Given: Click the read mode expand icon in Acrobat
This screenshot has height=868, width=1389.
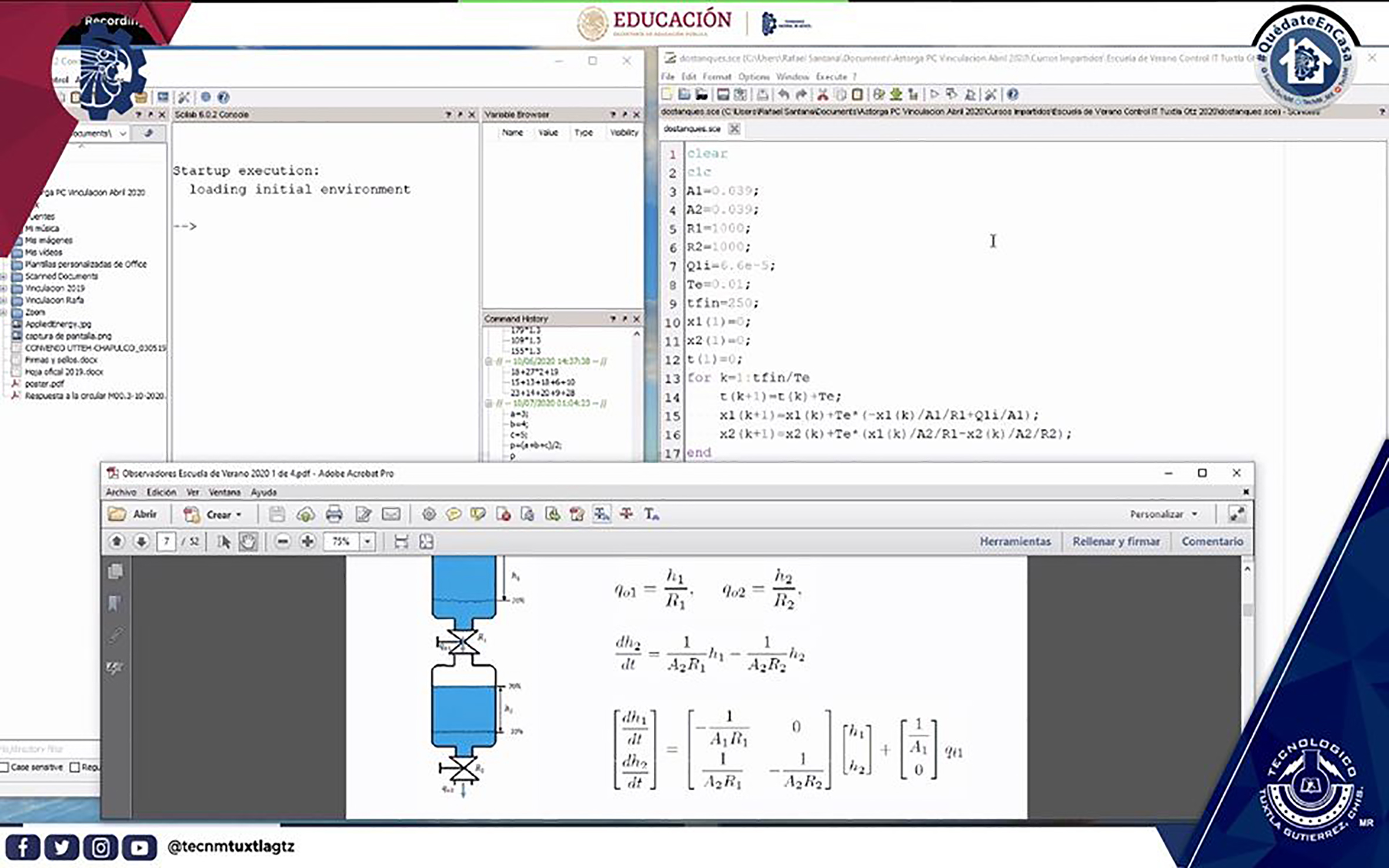Looking at the screenshot, I should coord(1236,515).
